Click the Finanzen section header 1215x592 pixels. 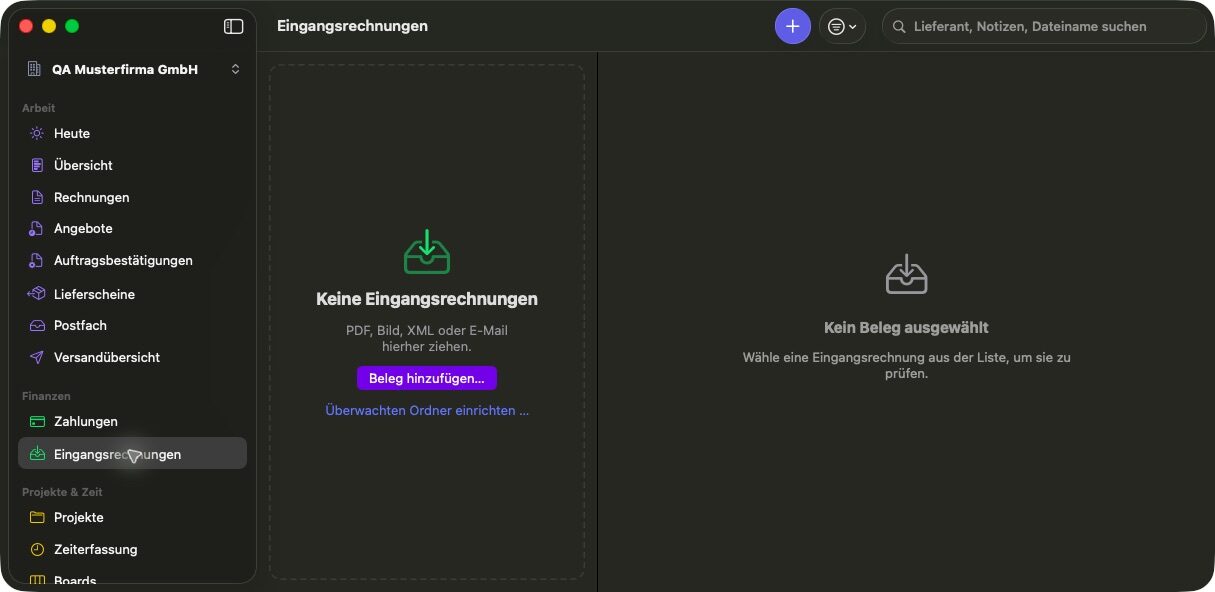click(x=46, y=396)
